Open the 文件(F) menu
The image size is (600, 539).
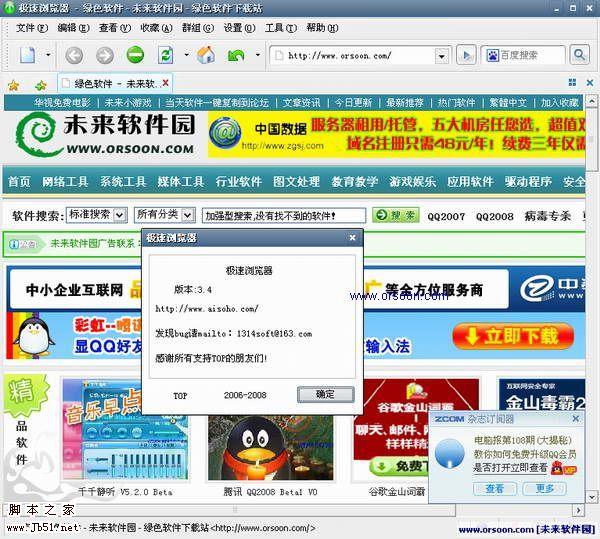(x=32, y=28)
